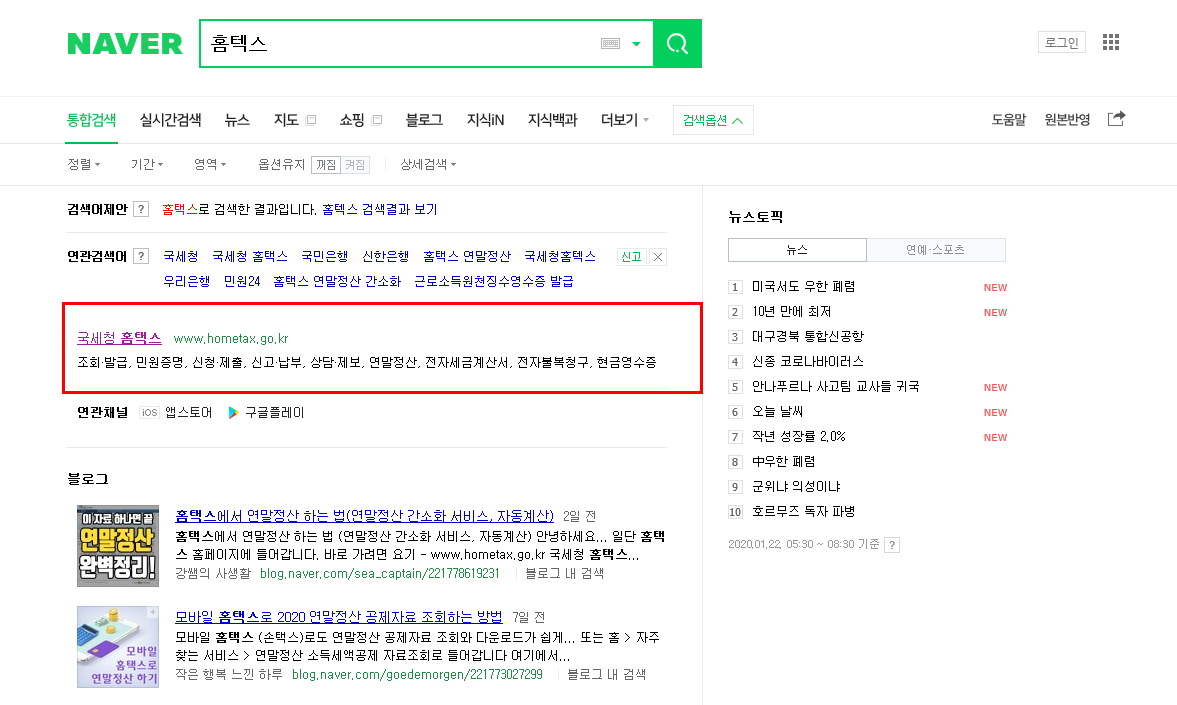Select the 뉴스 tab in 뉴스토픽

pos(797,250)
